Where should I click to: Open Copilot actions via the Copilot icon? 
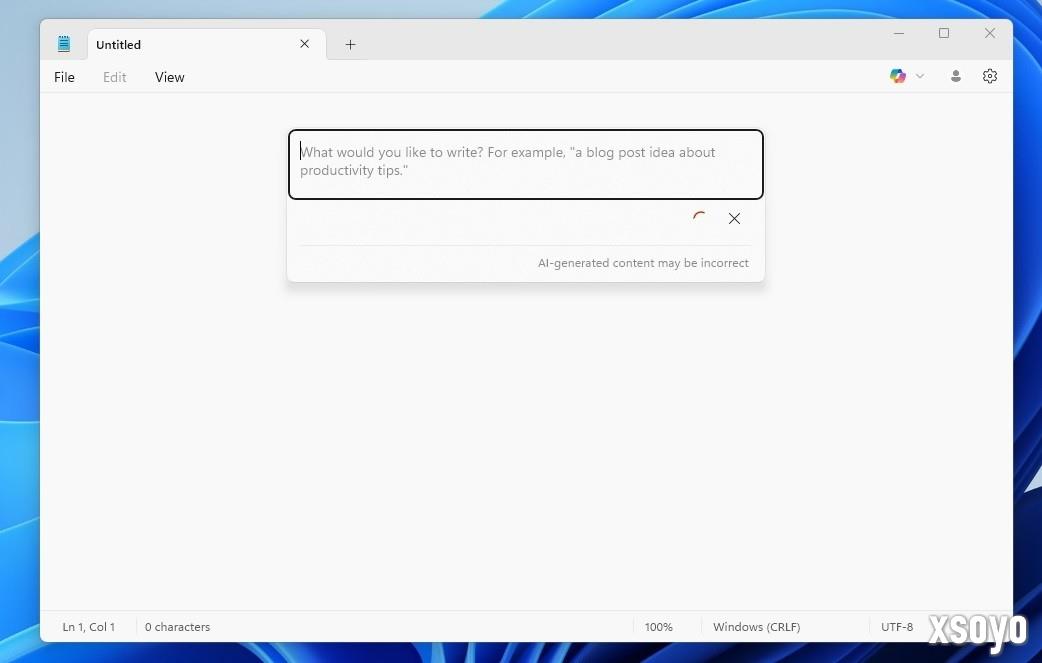point(897,75)
